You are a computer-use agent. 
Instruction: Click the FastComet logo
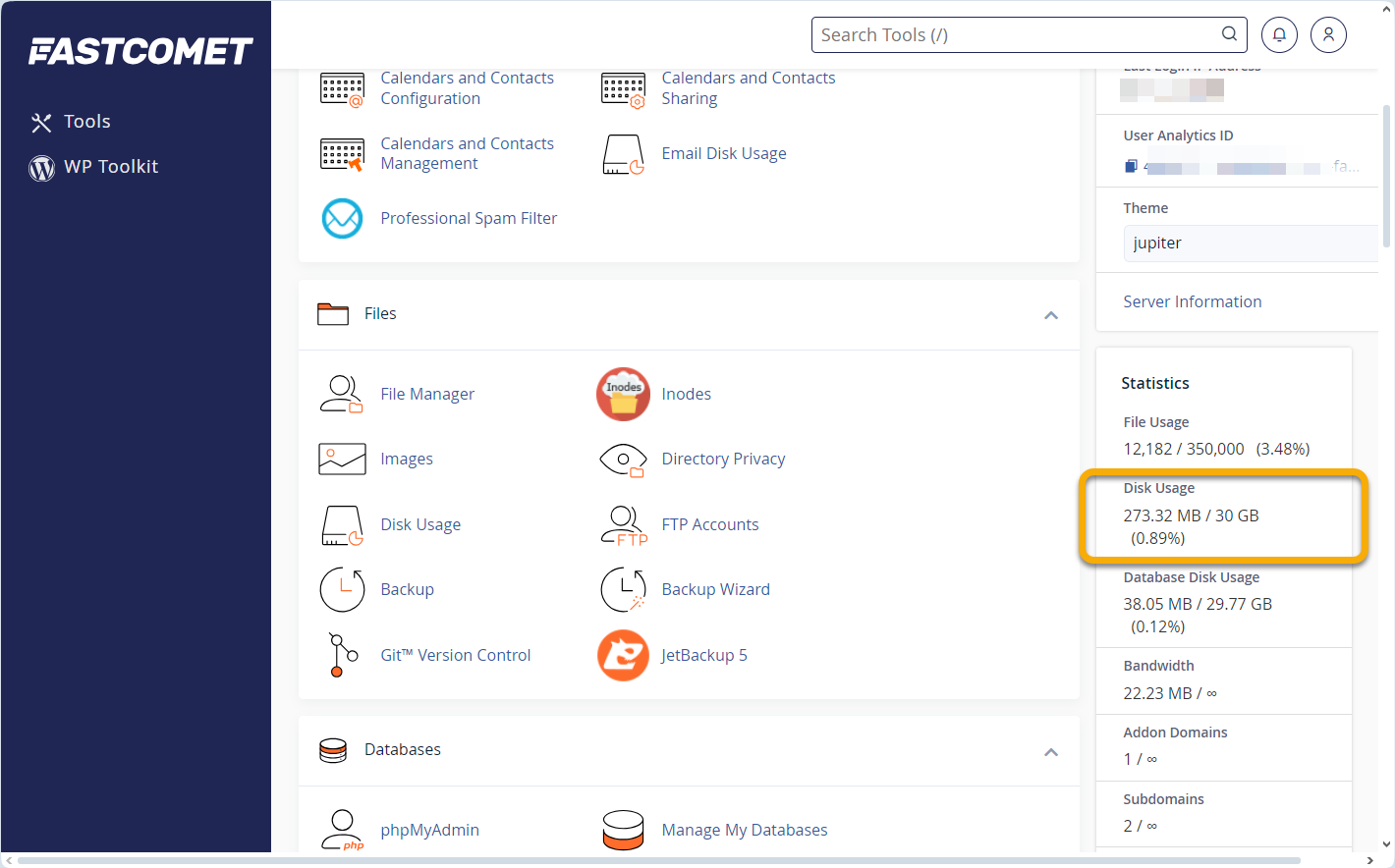[x=140, y=51]
